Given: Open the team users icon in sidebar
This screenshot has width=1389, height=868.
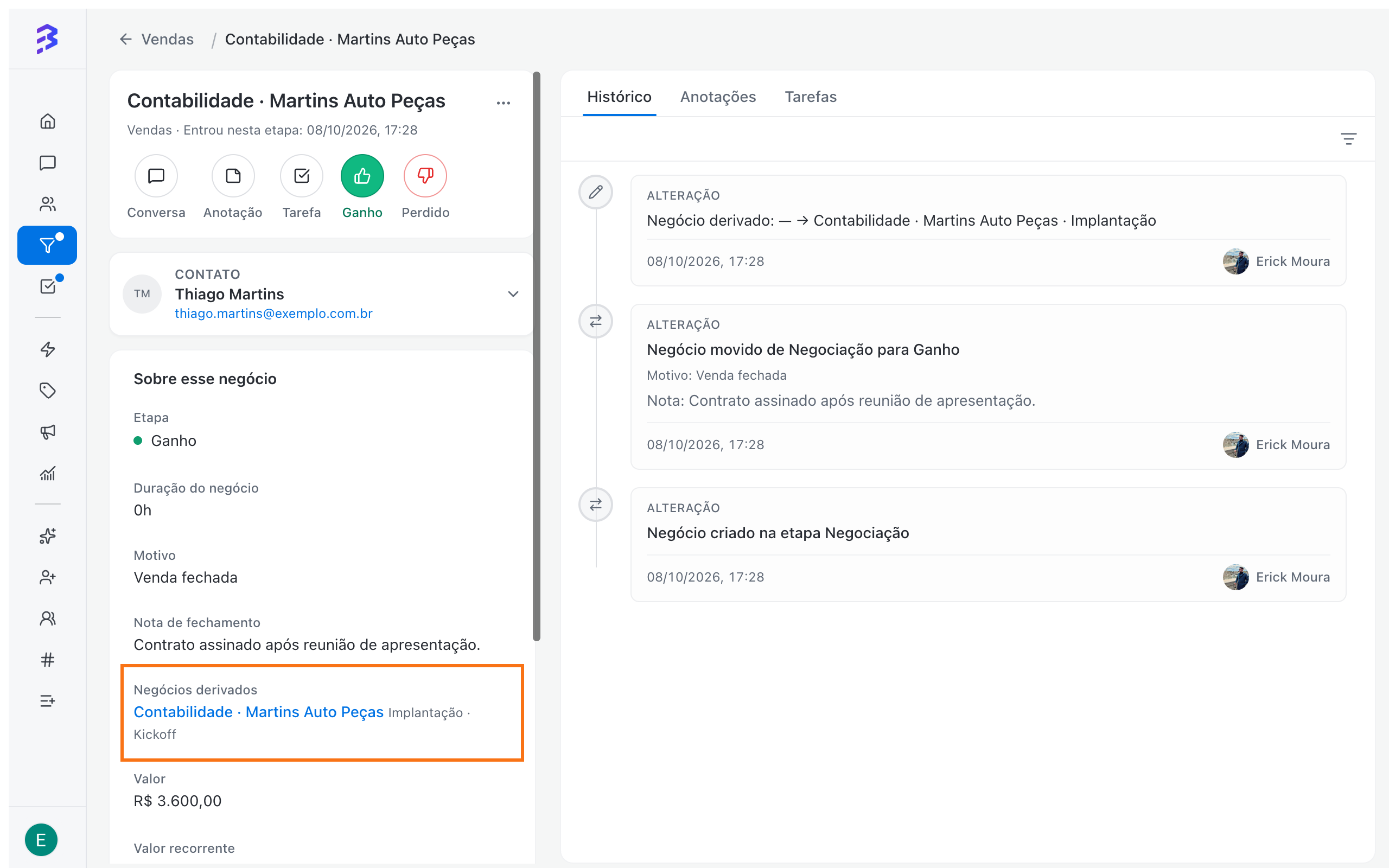Looking at the screenshot, I should [48, 618].
